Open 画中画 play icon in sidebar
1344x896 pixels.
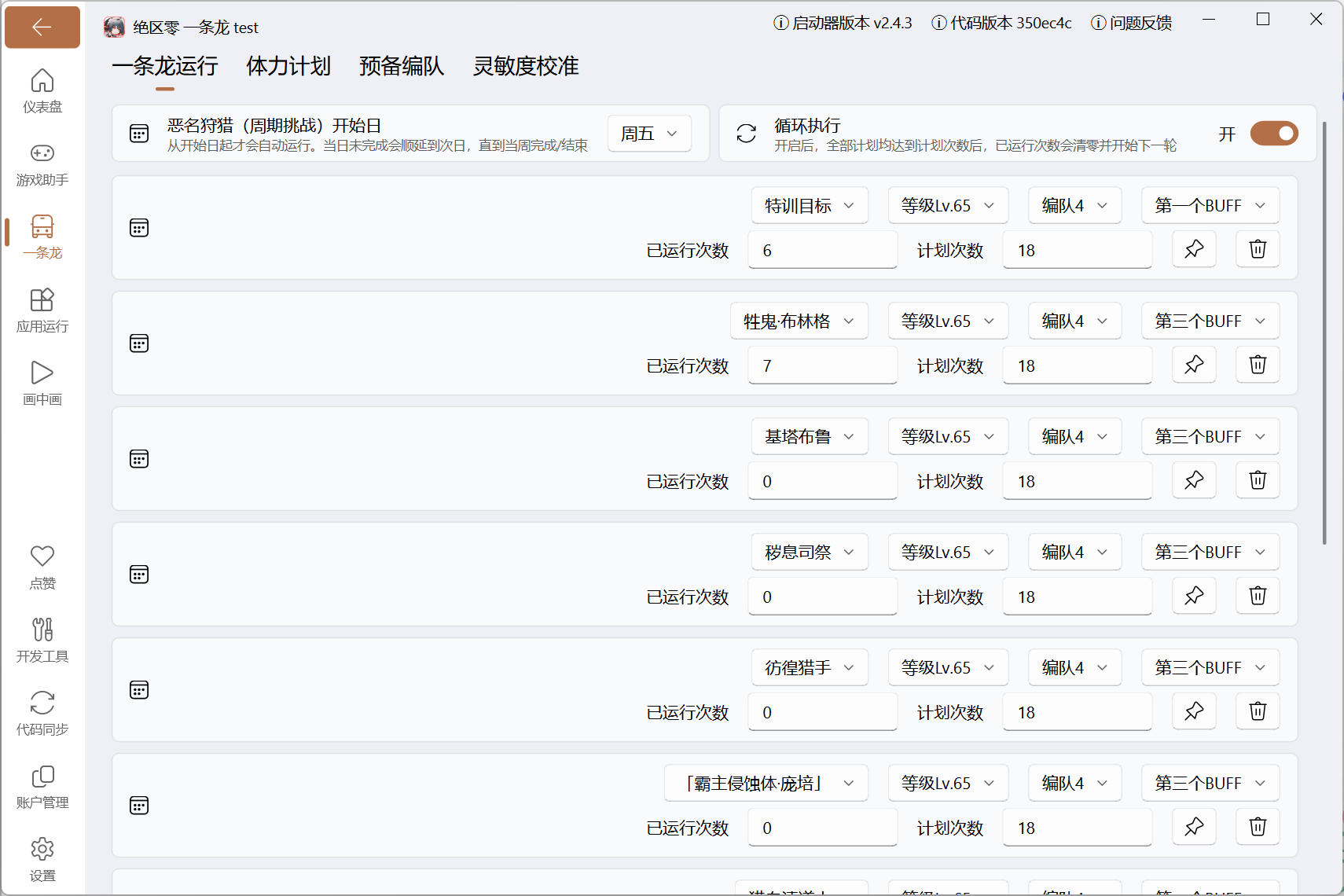click(42, 384)
